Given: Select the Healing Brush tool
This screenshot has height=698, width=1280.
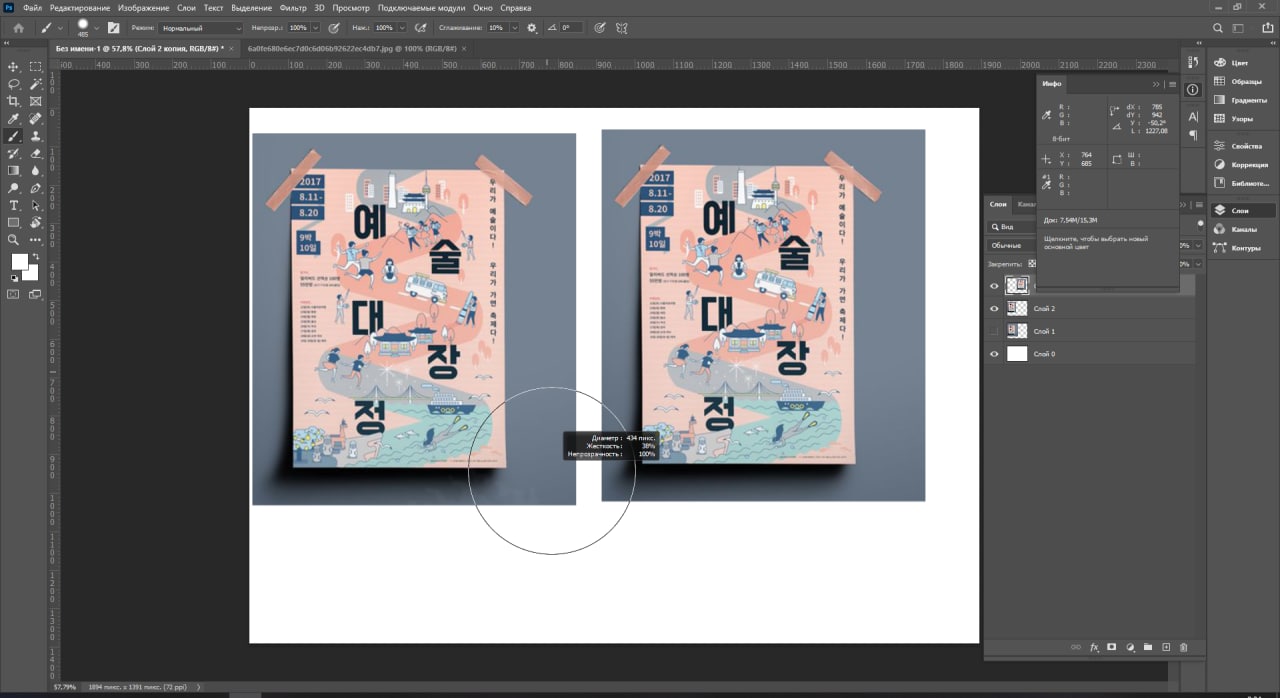Looking at the screenshot, I should pos(36,118).
